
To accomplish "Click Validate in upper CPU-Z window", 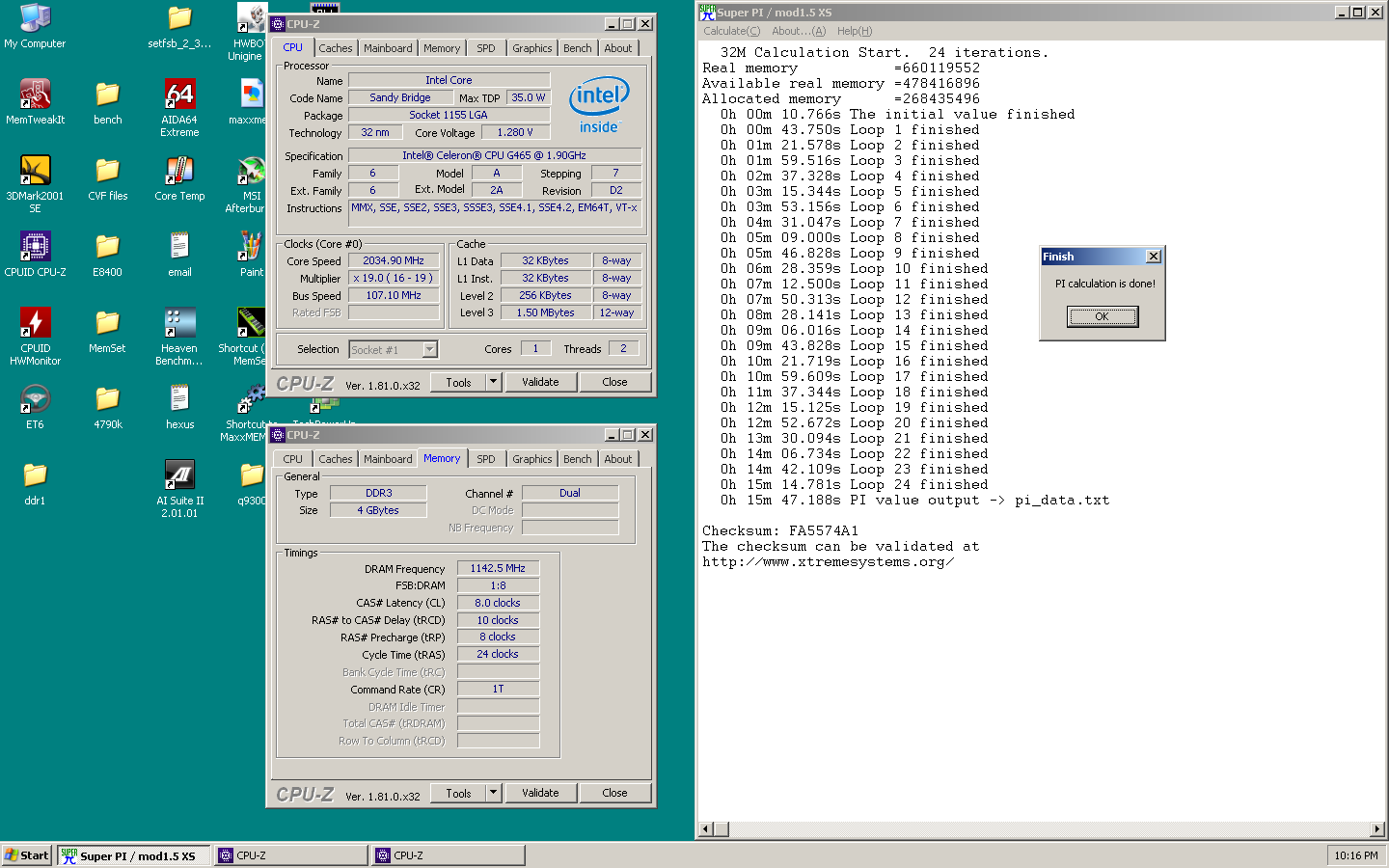I will tap(540, 382).
